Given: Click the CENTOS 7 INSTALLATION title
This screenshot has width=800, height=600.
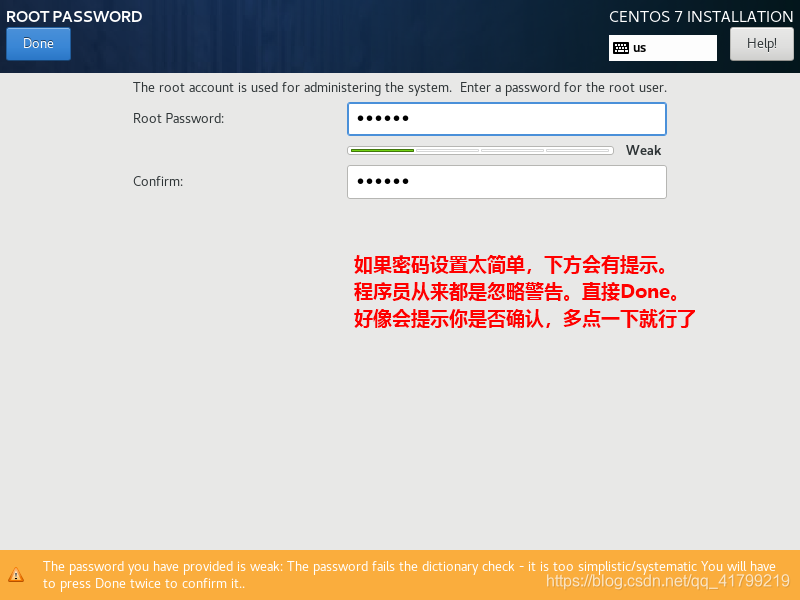Looking at the screenshot, I should point(701,17).
